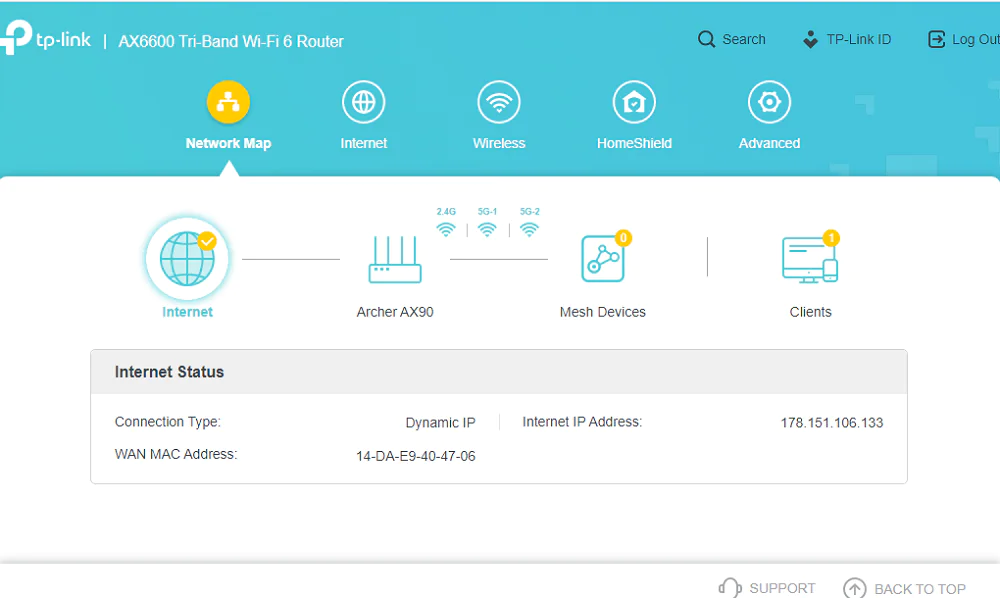The image size is (1000, 598).
Task: Click the Log Out link text
Action: [x=976, y=40]
